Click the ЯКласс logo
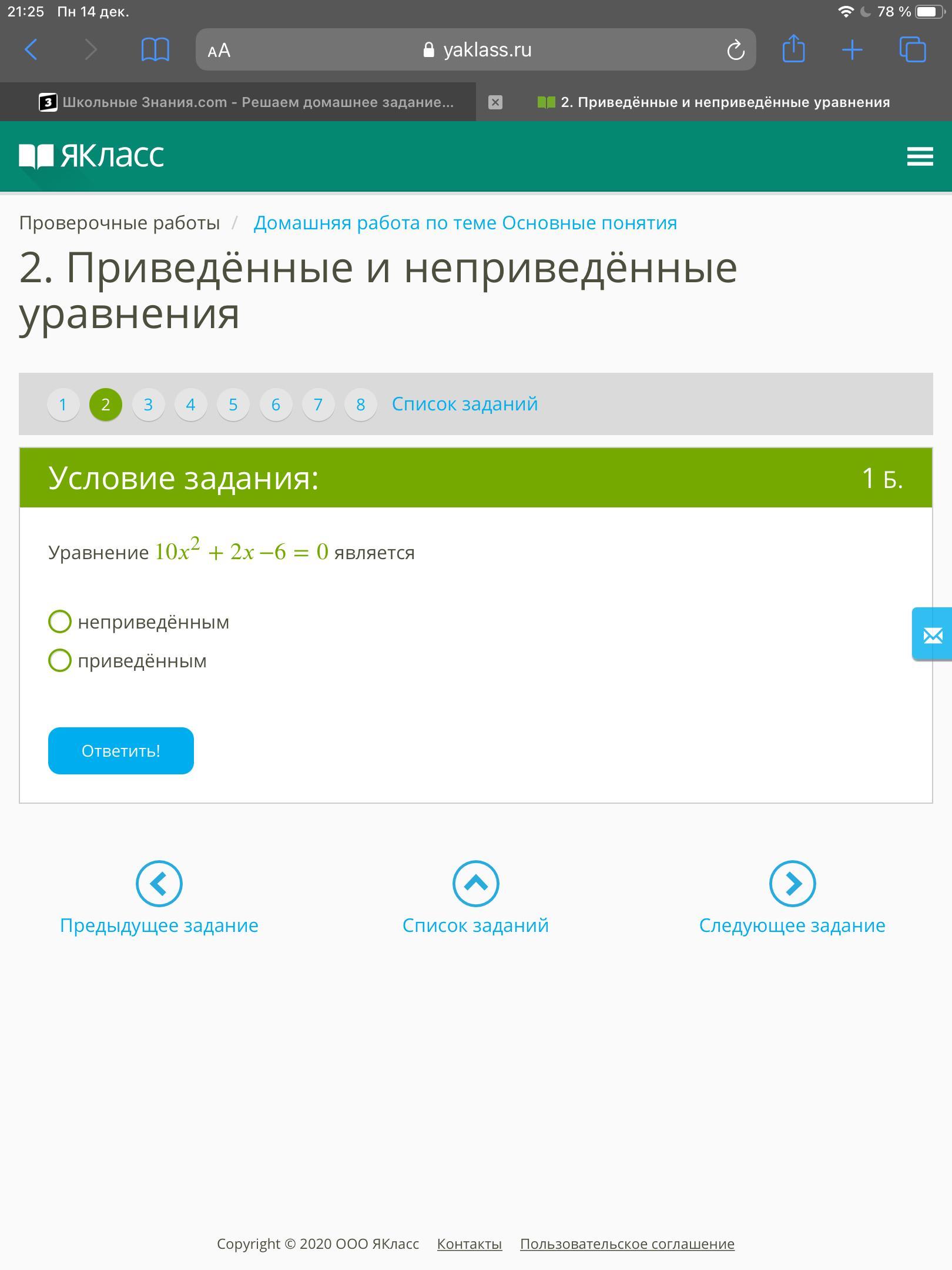 (92, 156)
